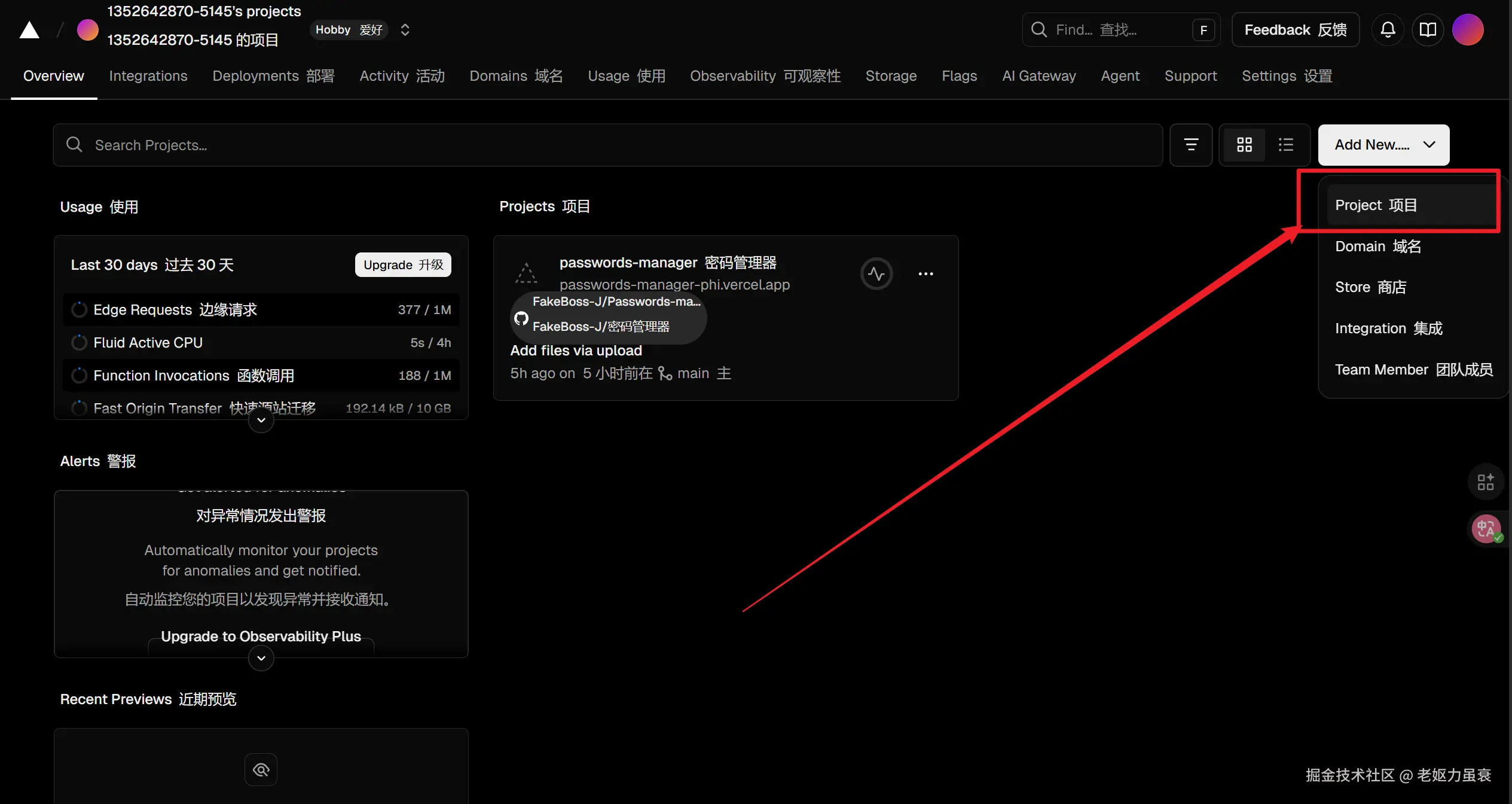Screen dimensions: 1512x804
Task: Switch to grid view layout
Action: tap(1244, 145)
